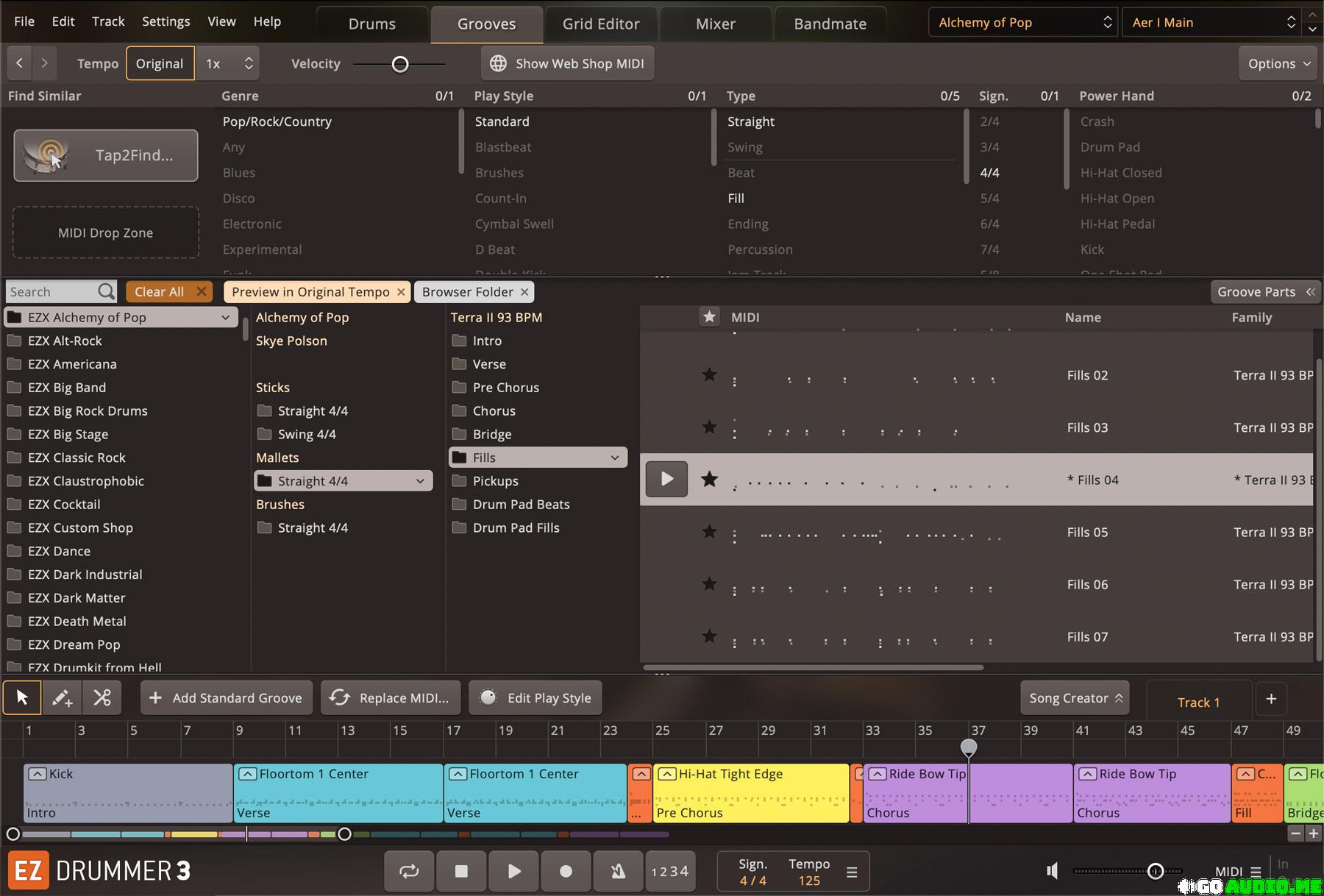Switch to the Grid Editor tab
The width and height of the screenshot is (1324, 896).
601,24
